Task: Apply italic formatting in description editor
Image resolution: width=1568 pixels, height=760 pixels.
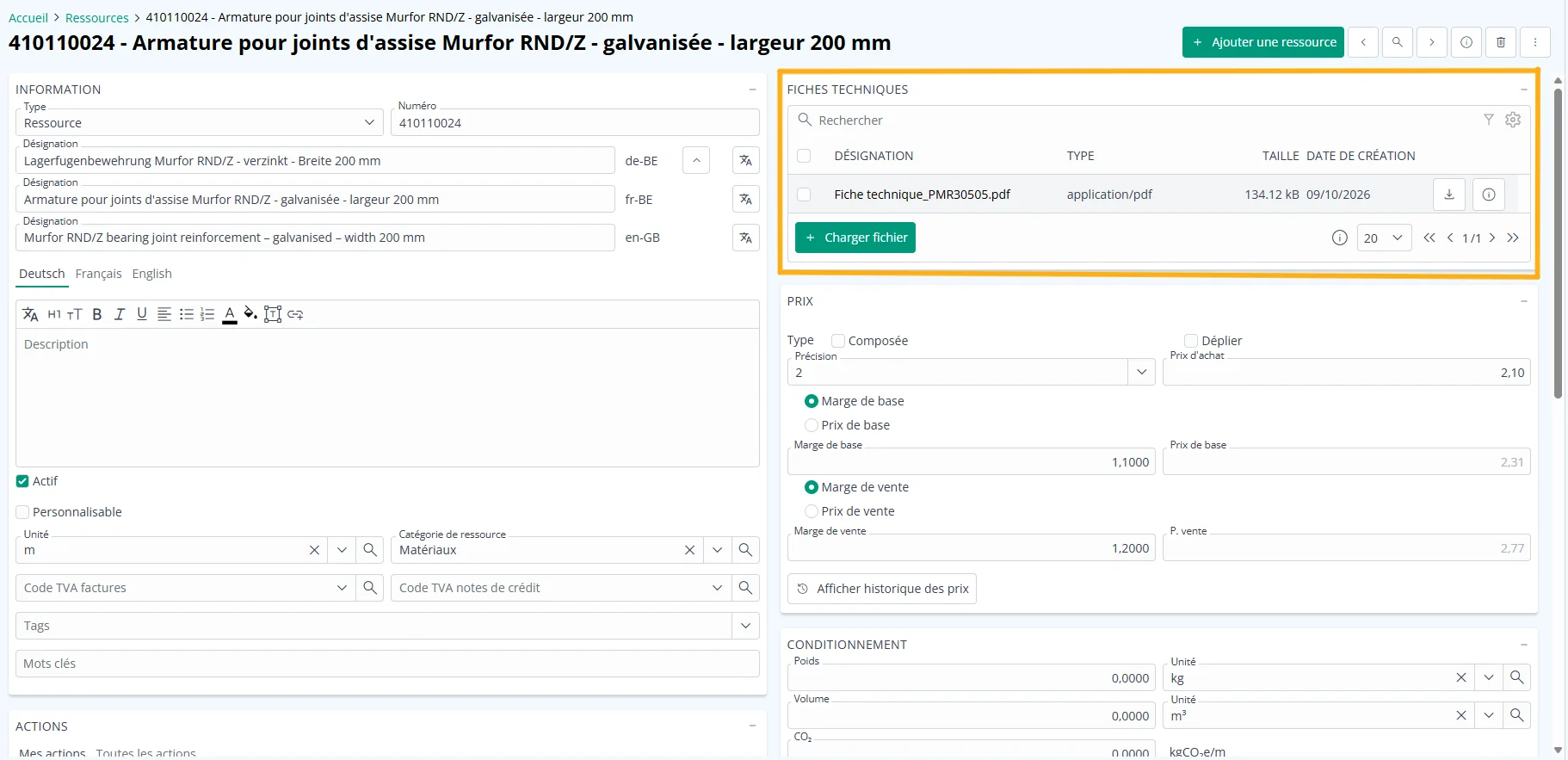Action: [120, 314]
